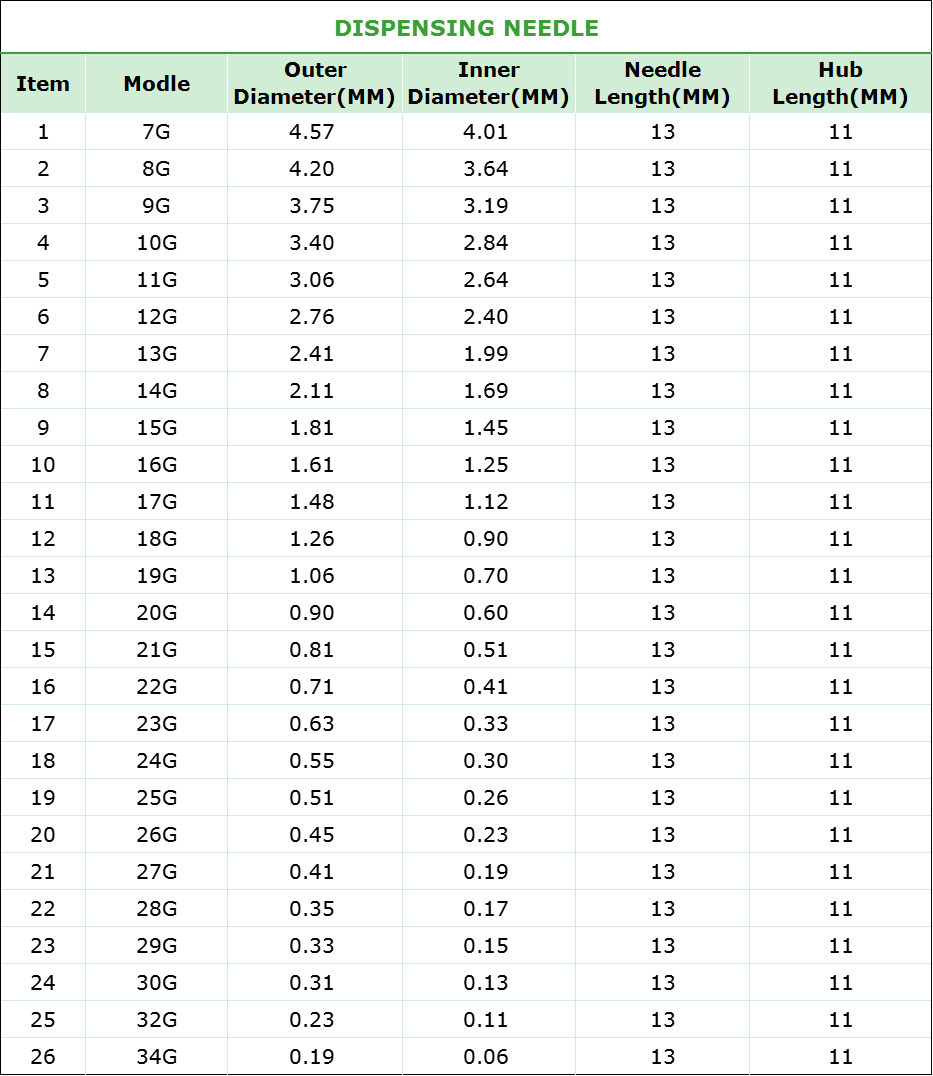Screen dimensions: 933x1076
Task: Select the 20G model cell
Action: 157,613
